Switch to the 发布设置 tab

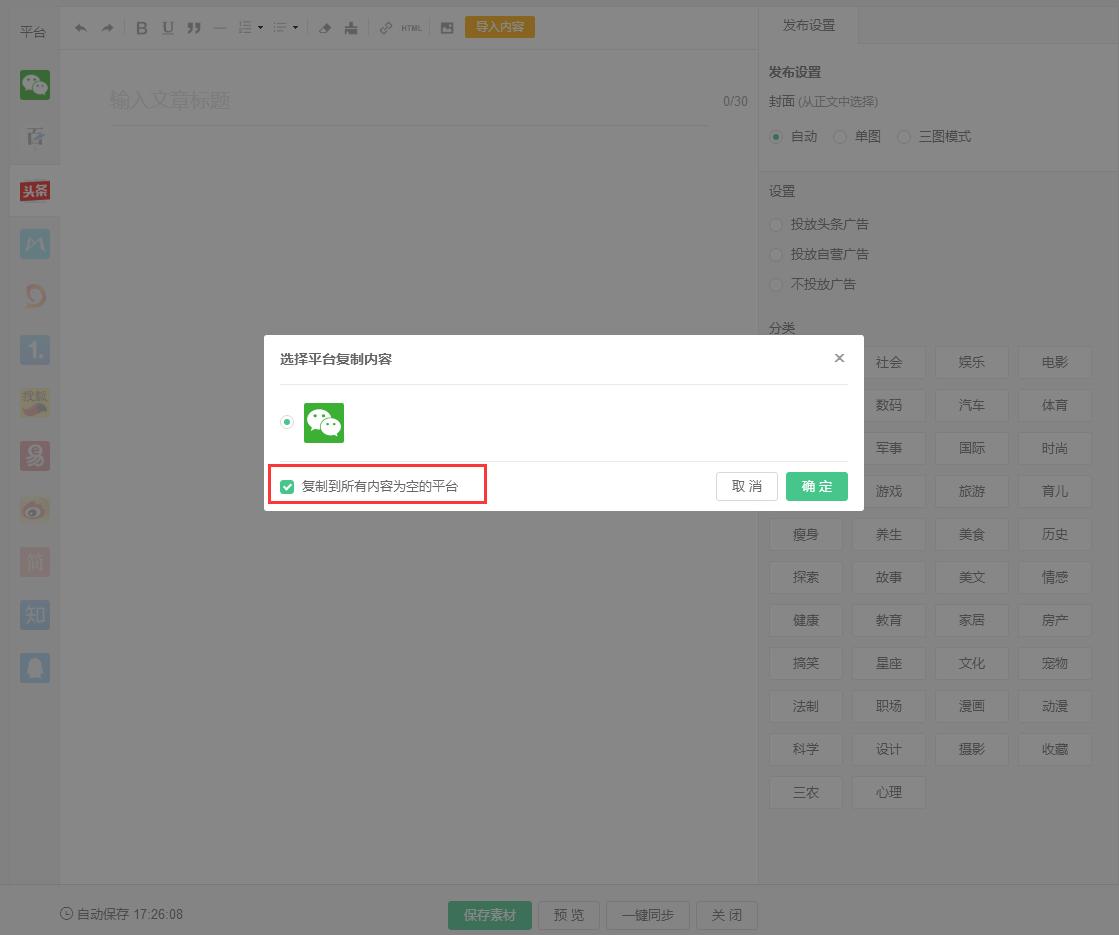pos(809,26)
